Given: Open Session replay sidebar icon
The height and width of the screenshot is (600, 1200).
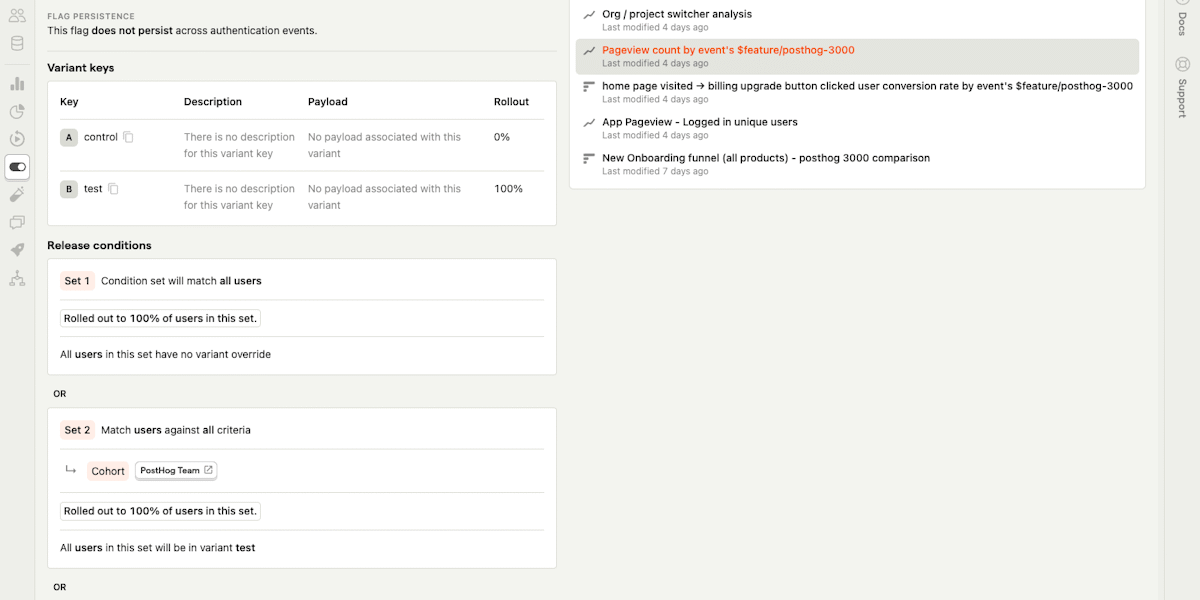Looking at the screenshot, I should click(17, 139).
